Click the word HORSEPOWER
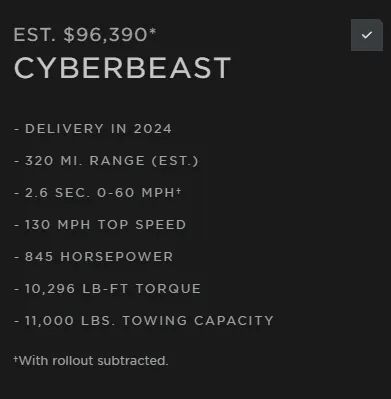The width and height of the screenshot is (391, 399). click(x=117, y=257)
